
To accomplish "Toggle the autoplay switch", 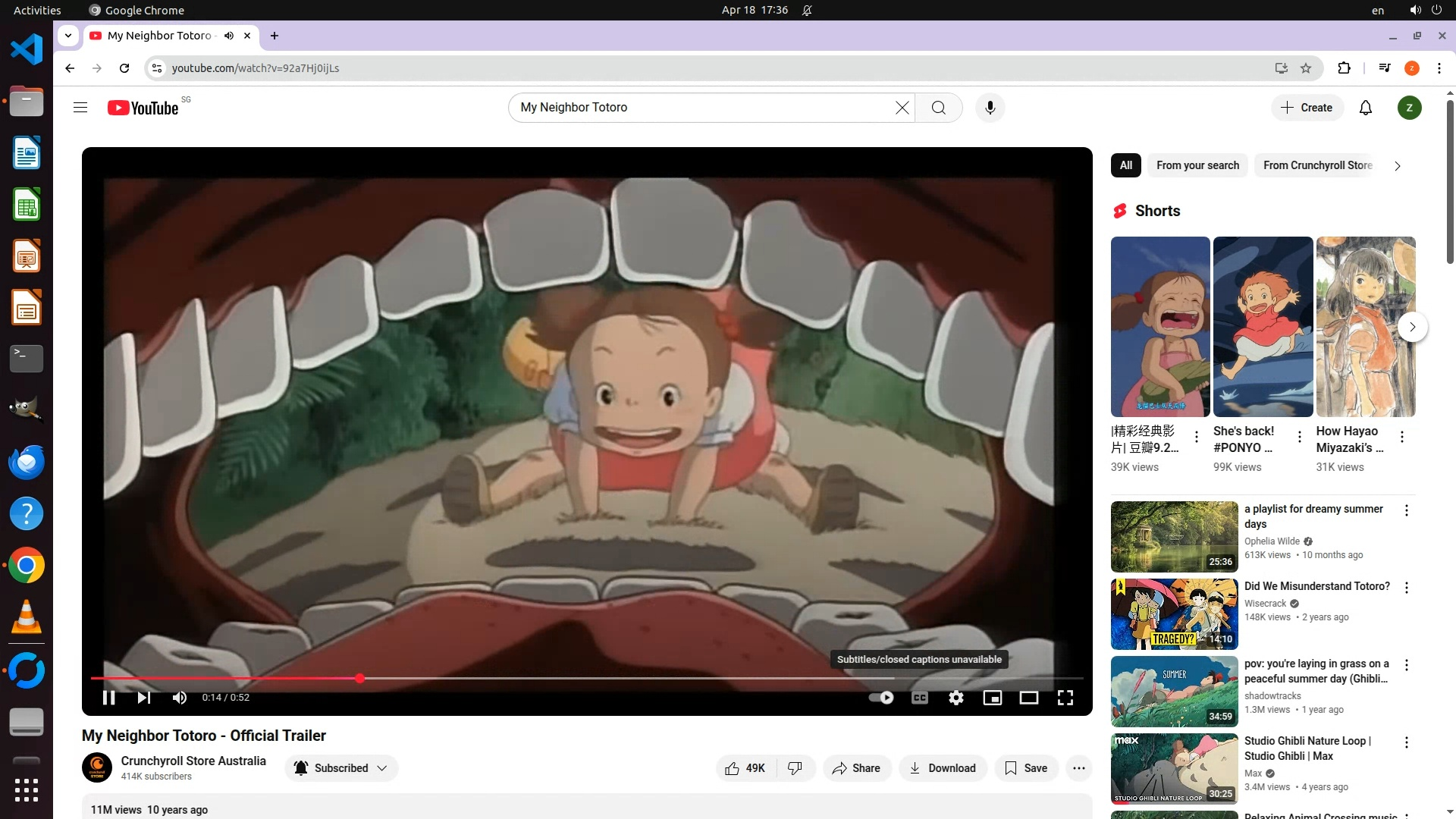I will click(881, 698).
